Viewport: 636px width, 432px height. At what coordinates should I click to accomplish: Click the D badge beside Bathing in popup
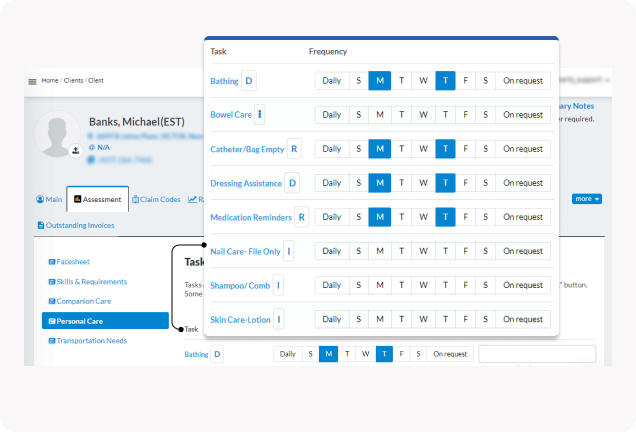[x=249, y=81]
